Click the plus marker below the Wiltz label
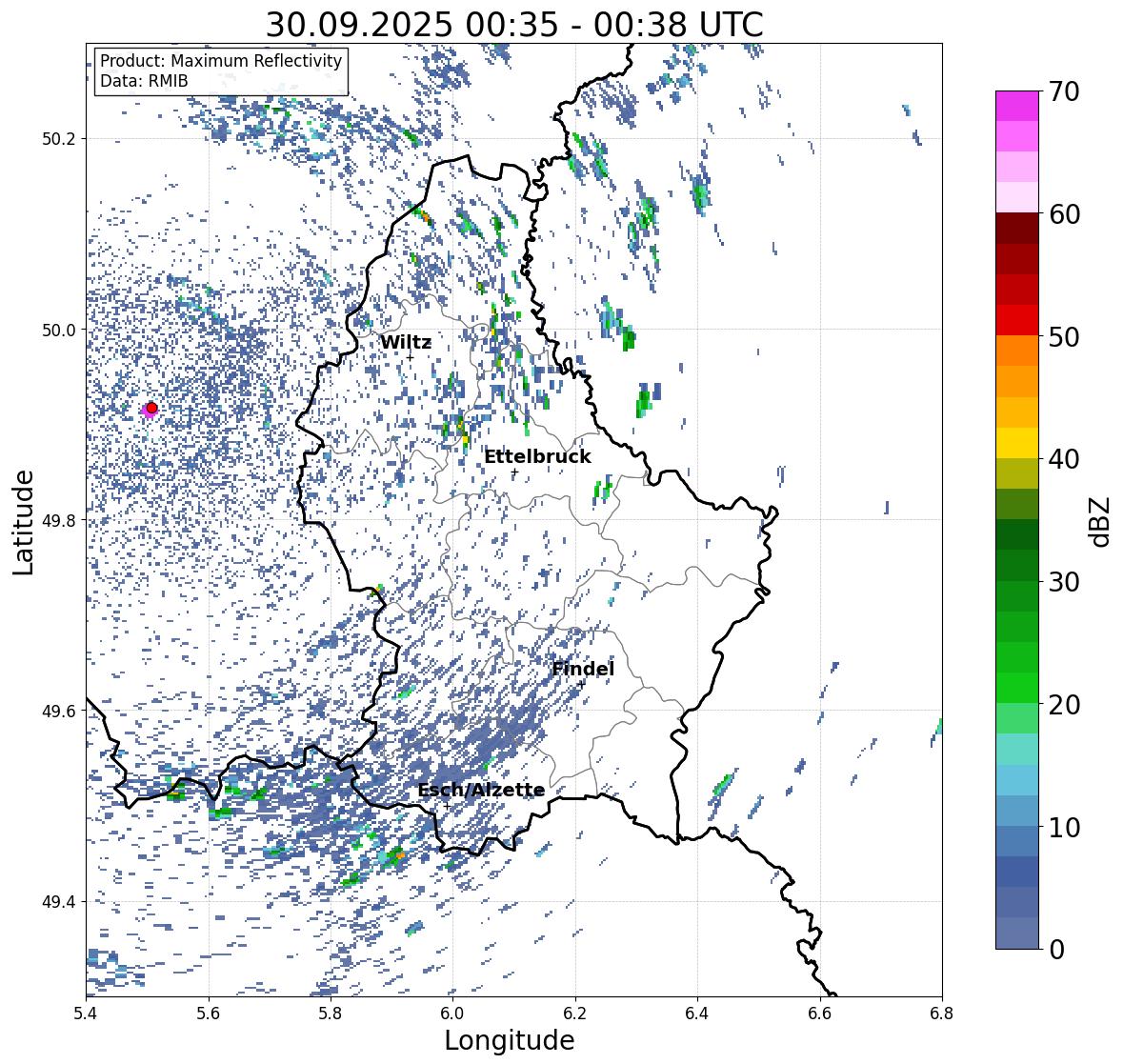The width and height of the screenshot is (1123, 1064). [410, 357]
